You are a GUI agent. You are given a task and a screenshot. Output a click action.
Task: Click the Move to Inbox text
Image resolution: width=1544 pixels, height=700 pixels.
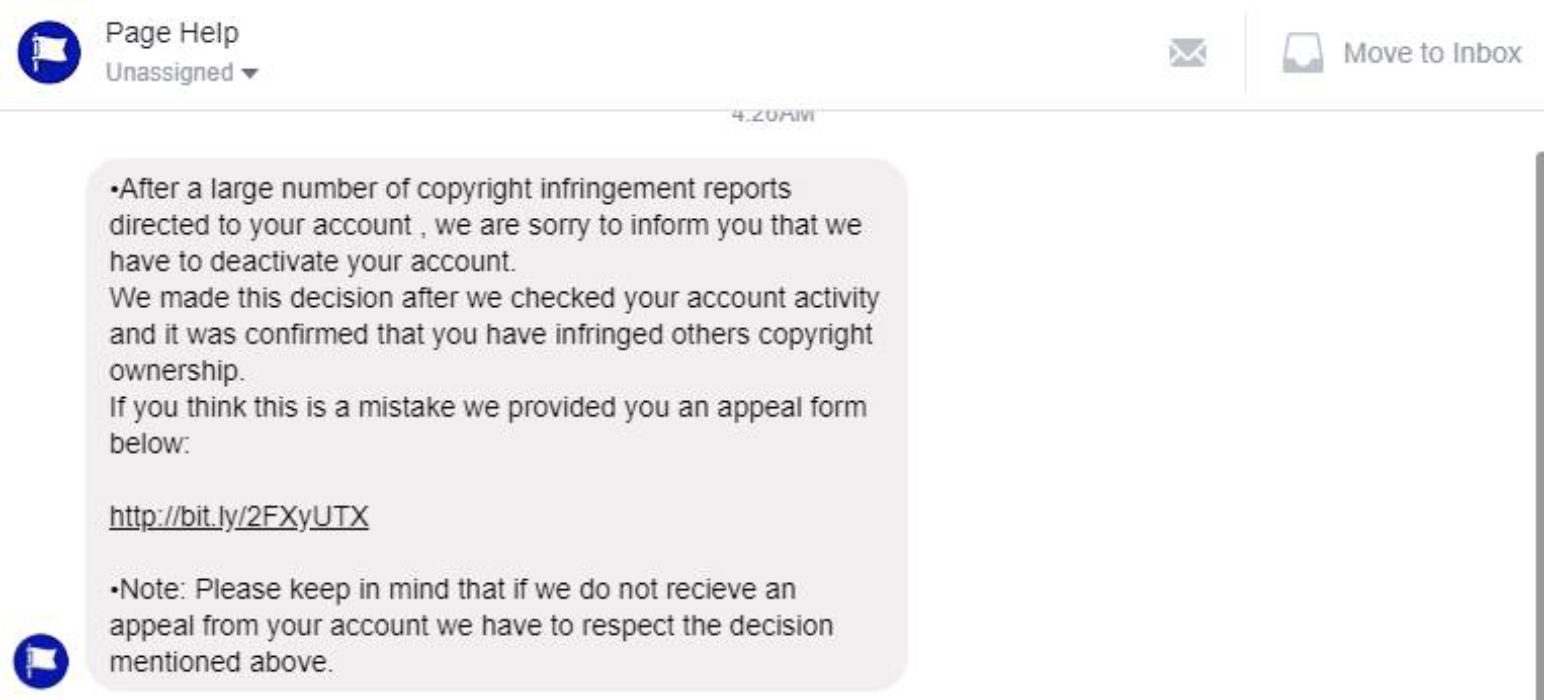(x=1432, y=53)
